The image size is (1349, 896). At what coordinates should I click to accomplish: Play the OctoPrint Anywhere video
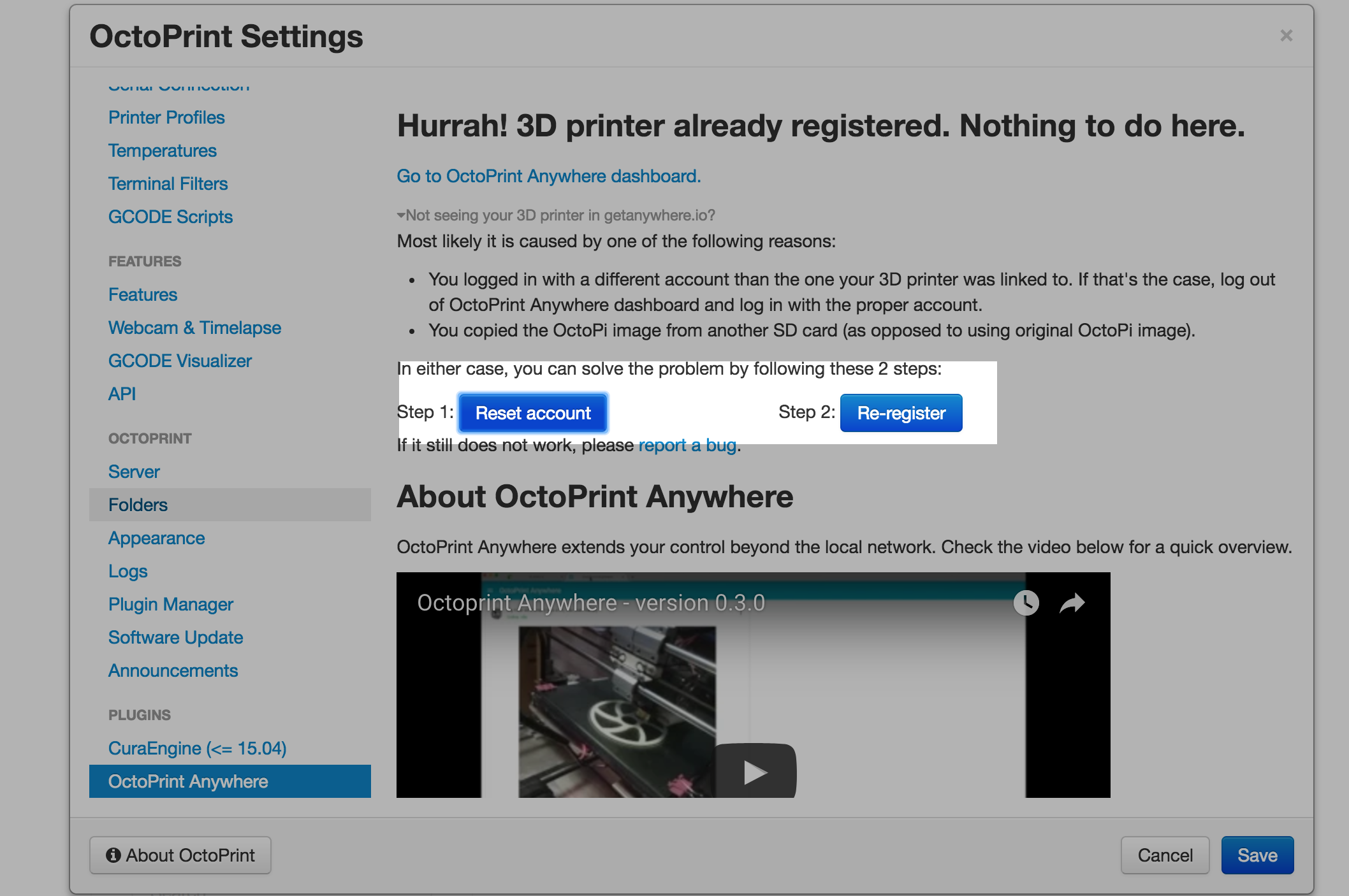point(755,771)
